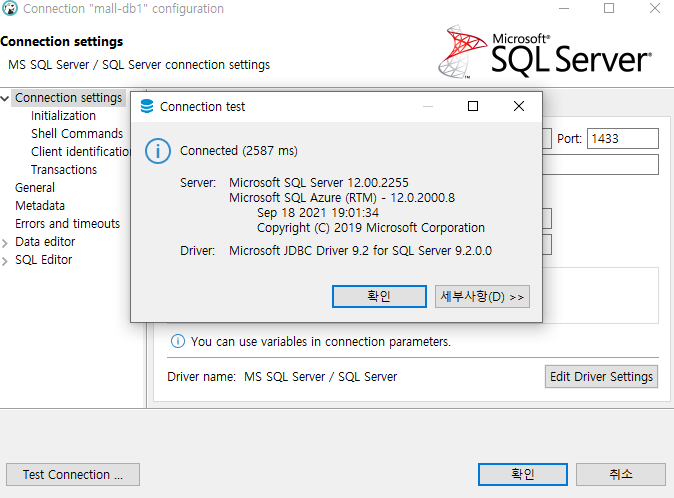Select Data editor in the settings tree
The height and width of the screenshot is (498, 674).
45,242
